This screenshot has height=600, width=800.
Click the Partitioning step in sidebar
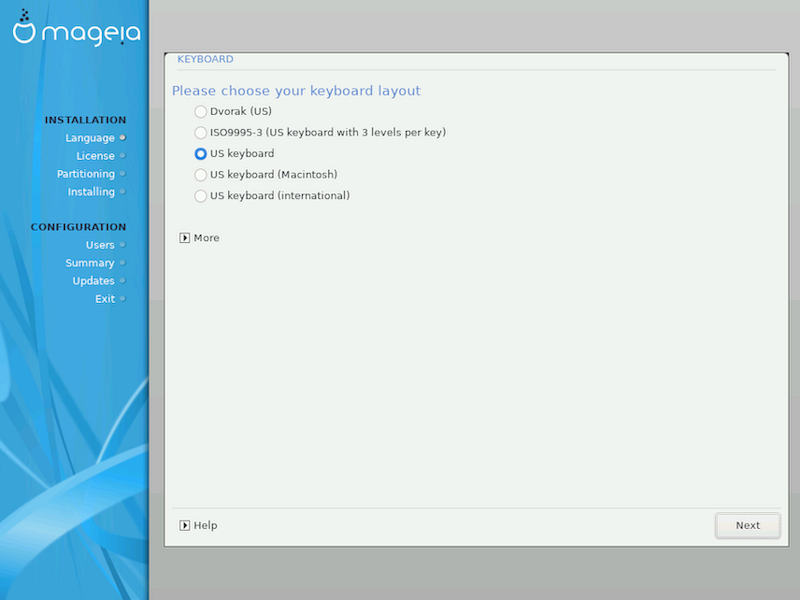pos(86,174)
